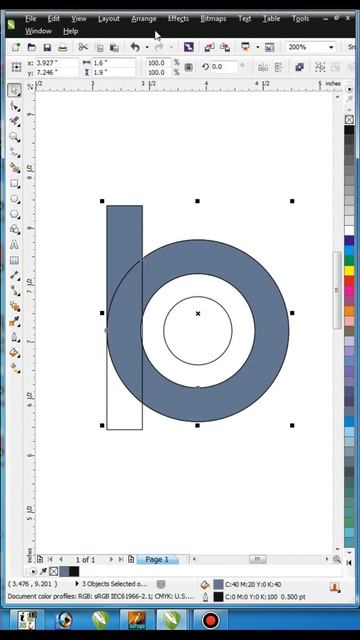The image size is (360, 640).
Task: Click the Import icon
Action: pos(209,47)
